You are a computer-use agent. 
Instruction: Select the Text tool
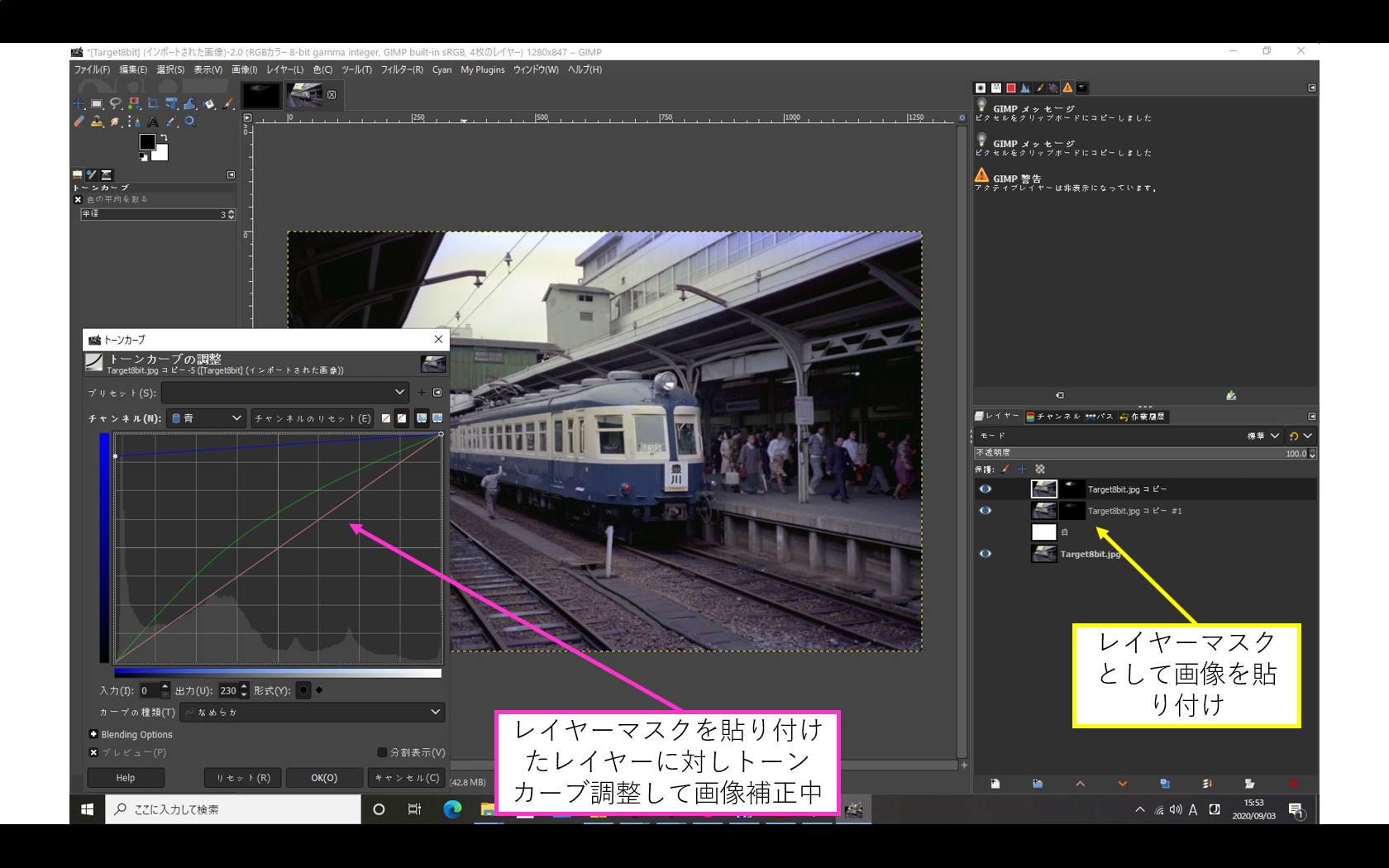153,122
